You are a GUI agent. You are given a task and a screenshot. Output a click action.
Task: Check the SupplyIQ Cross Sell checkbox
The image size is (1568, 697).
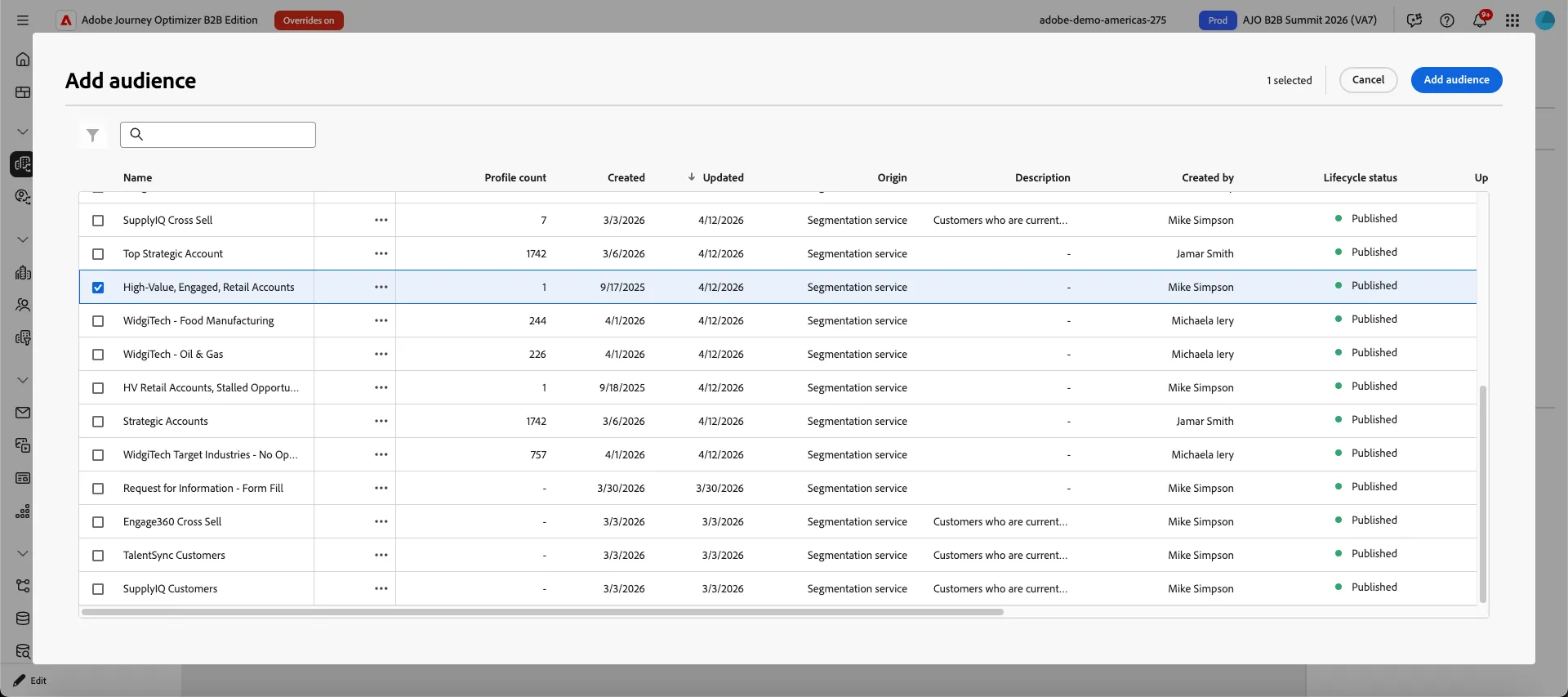[x=98, y=221]
